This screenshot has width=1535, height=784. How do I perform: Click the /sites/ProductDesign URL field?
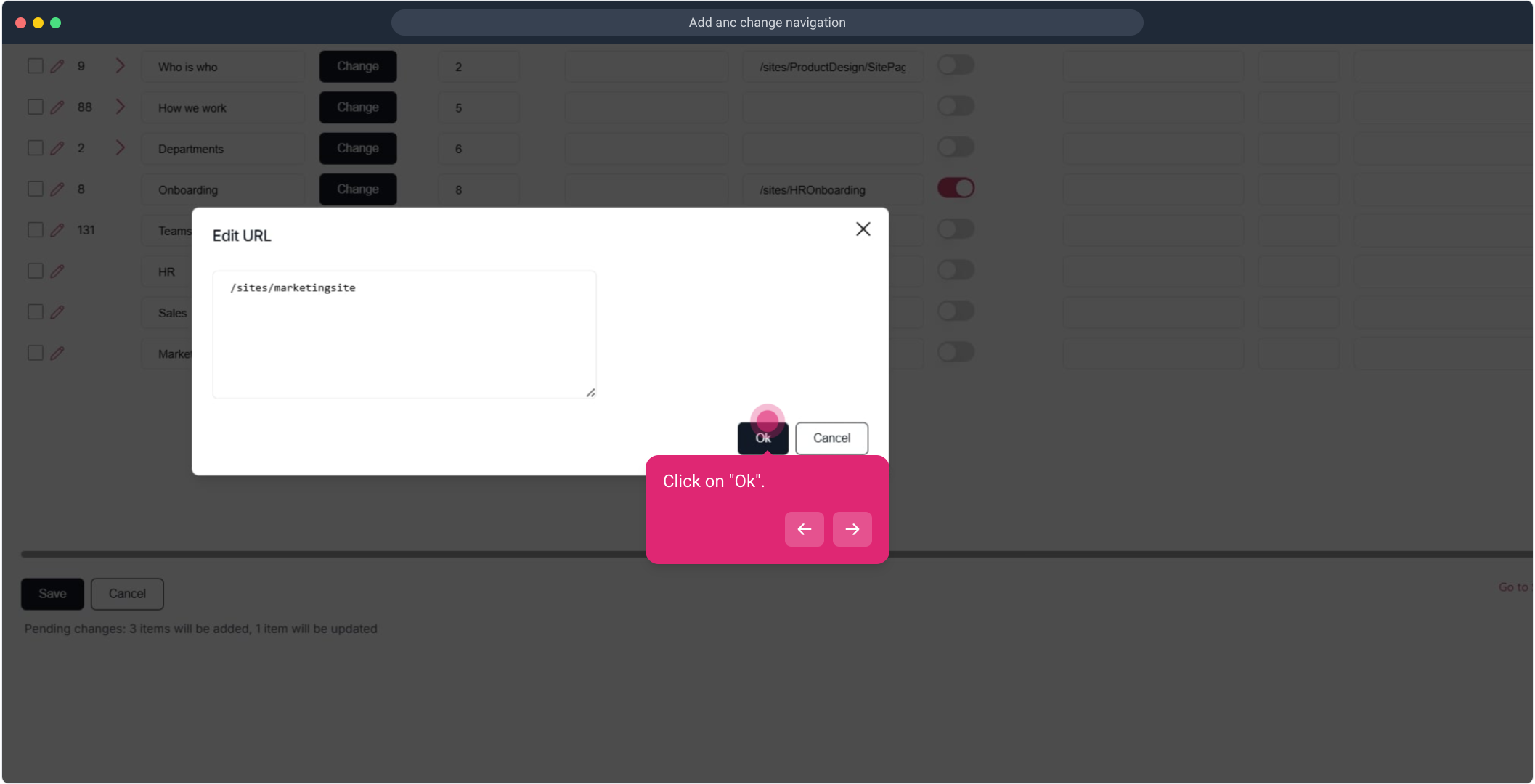(x=833, y=67)
